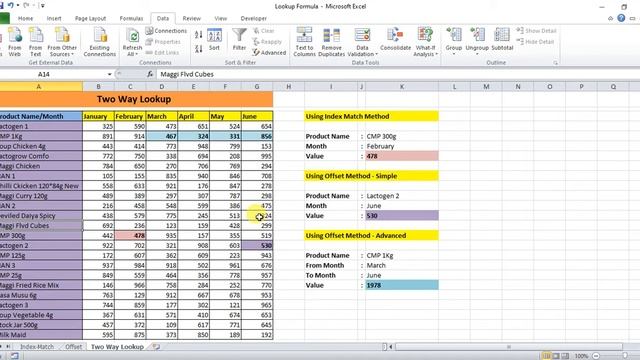Click the Connections button
This screenshot has height=360, width=640.
point(167,31)
